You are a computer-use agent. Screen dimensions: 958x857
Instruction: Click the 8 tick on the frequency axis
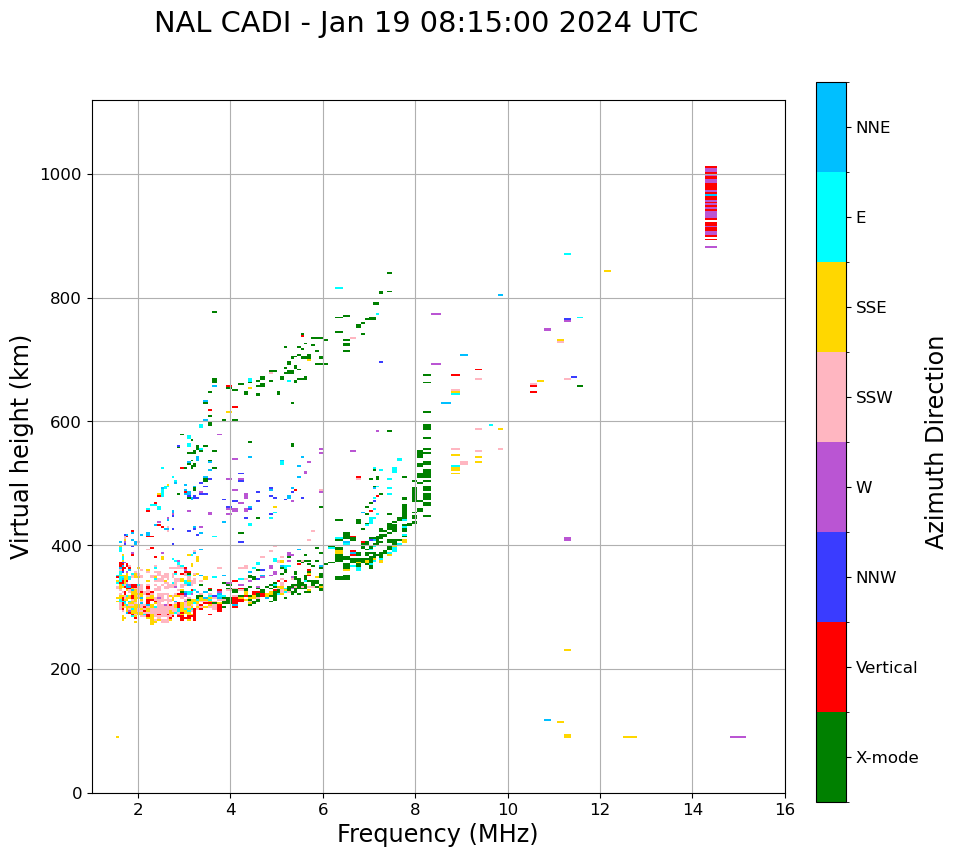415,809
